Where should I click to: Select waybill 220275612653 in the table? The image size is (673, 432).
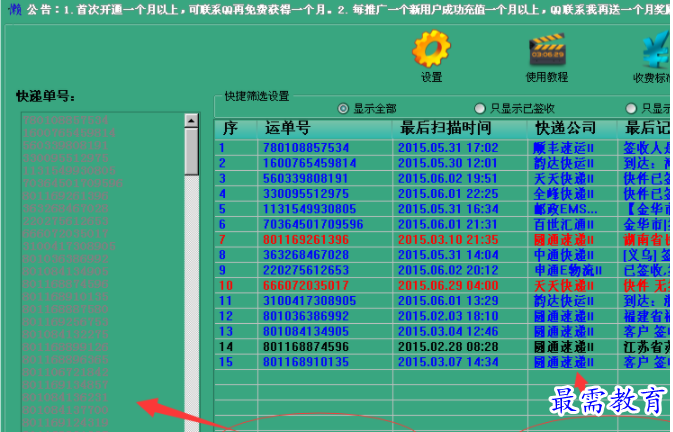306,270
